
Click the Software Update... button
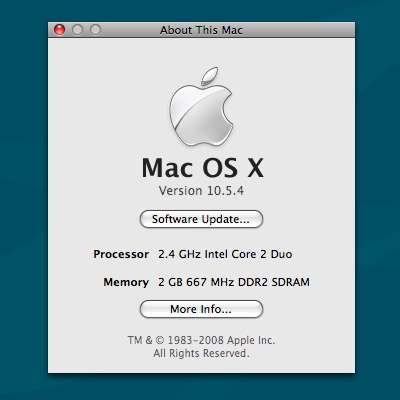(x=201, y=219)
